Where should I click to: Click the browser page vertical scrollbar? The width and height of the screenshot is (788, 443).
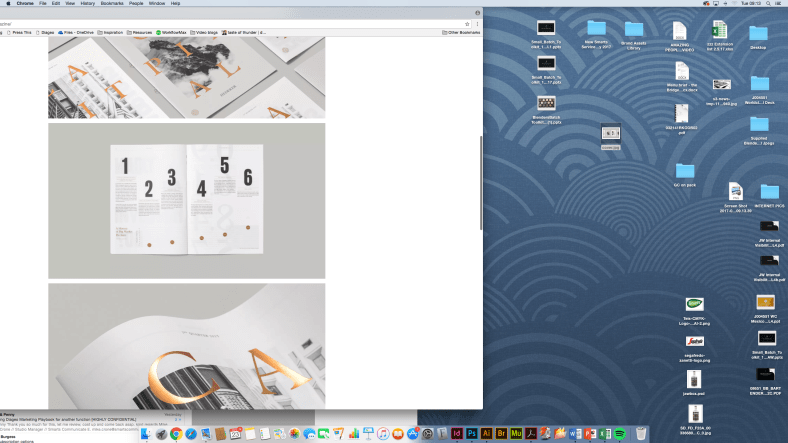tap(481, 183)
